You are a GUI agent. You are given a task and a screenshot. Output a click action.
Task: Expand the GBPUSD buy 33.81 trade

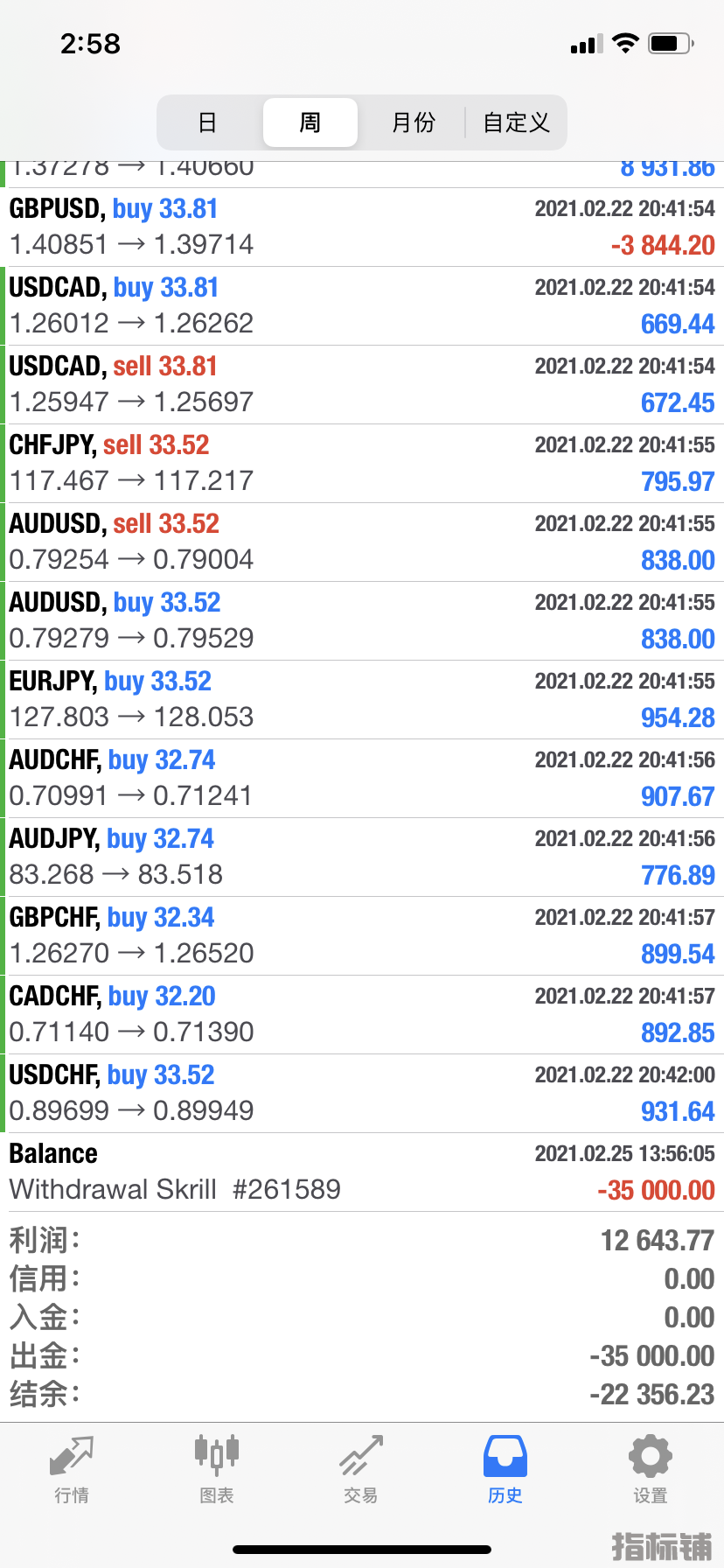[362, 227]
